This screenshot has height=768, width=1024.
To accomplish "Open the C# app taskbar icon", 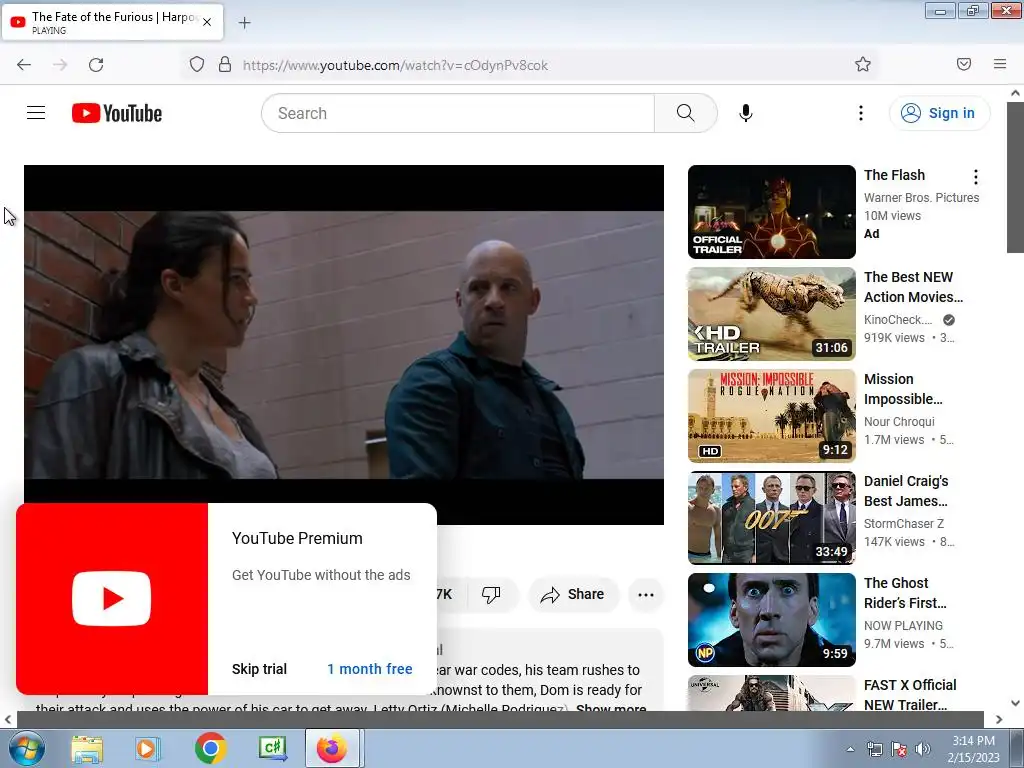I will pos(272,748).
